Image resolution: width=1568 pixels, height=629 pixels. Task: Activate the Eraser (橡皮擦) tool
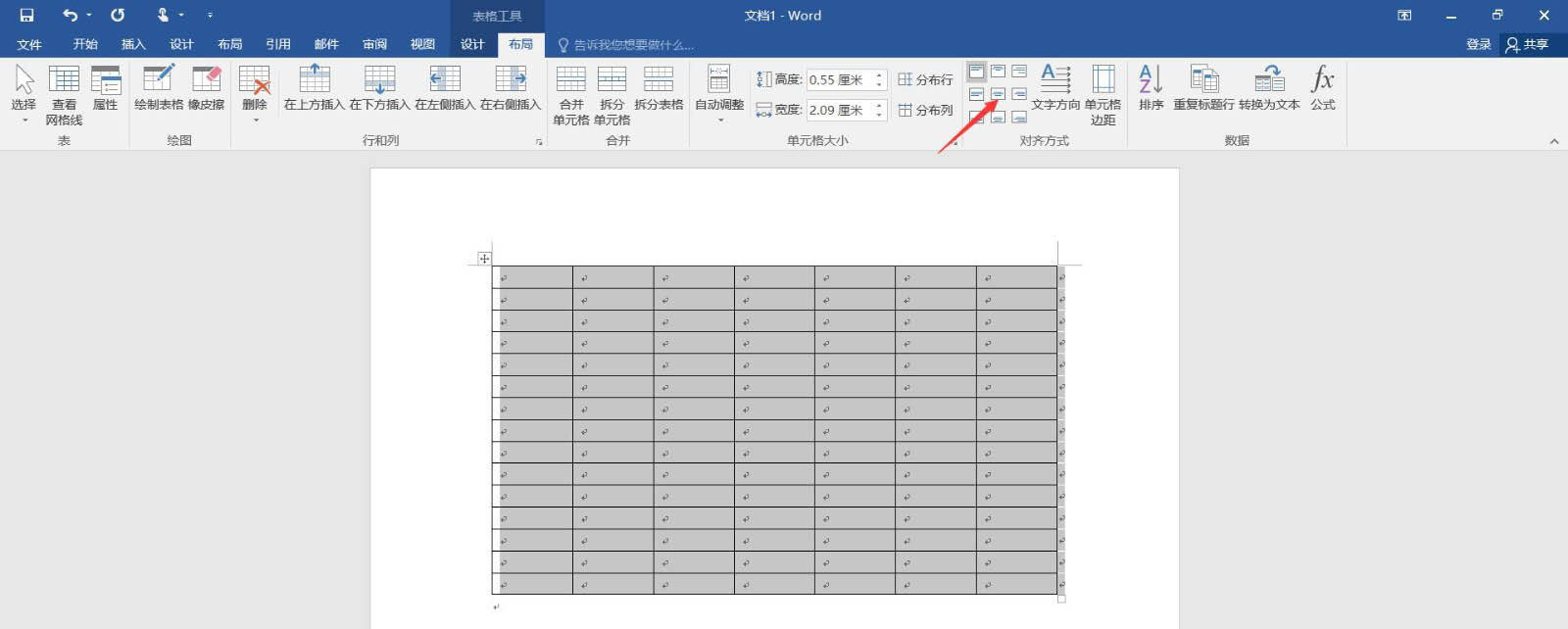pyautogui.click(x=207, y=88)
